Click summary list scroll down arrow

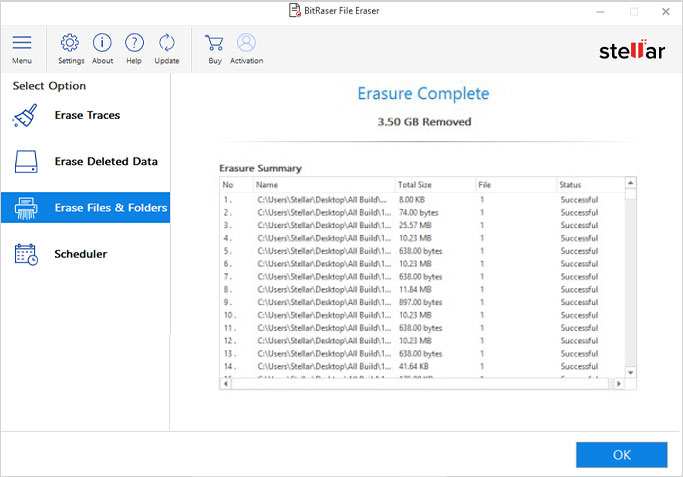(x=630, y=373)
